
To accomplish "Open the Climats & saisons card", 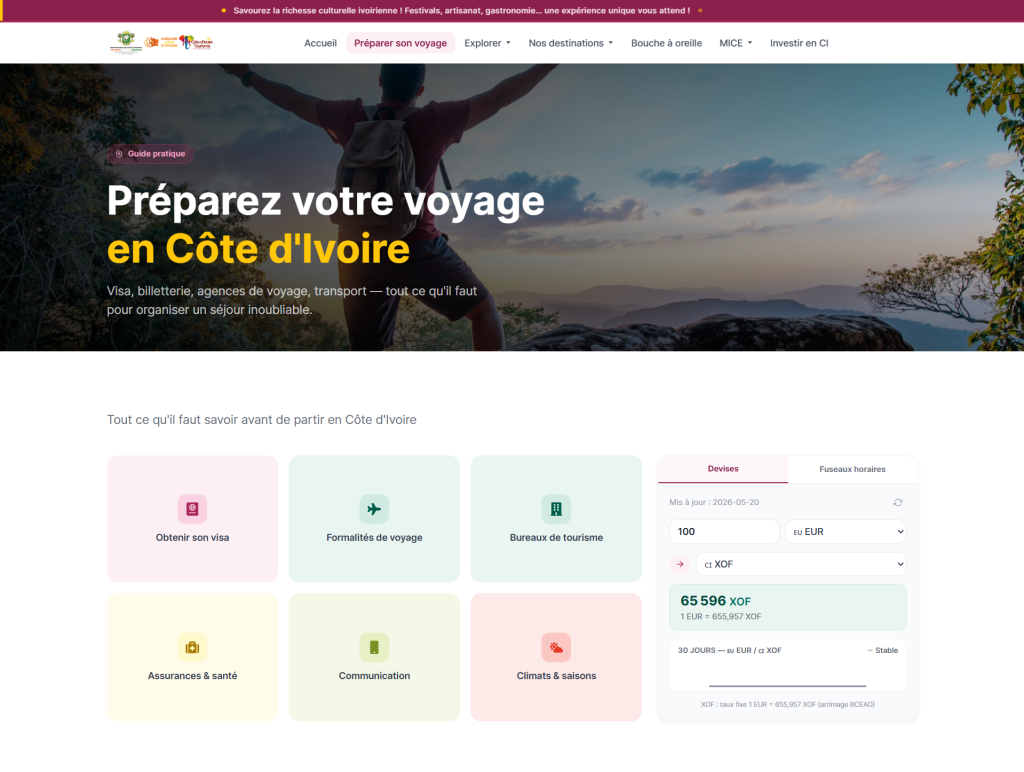I will coord(556,657).
